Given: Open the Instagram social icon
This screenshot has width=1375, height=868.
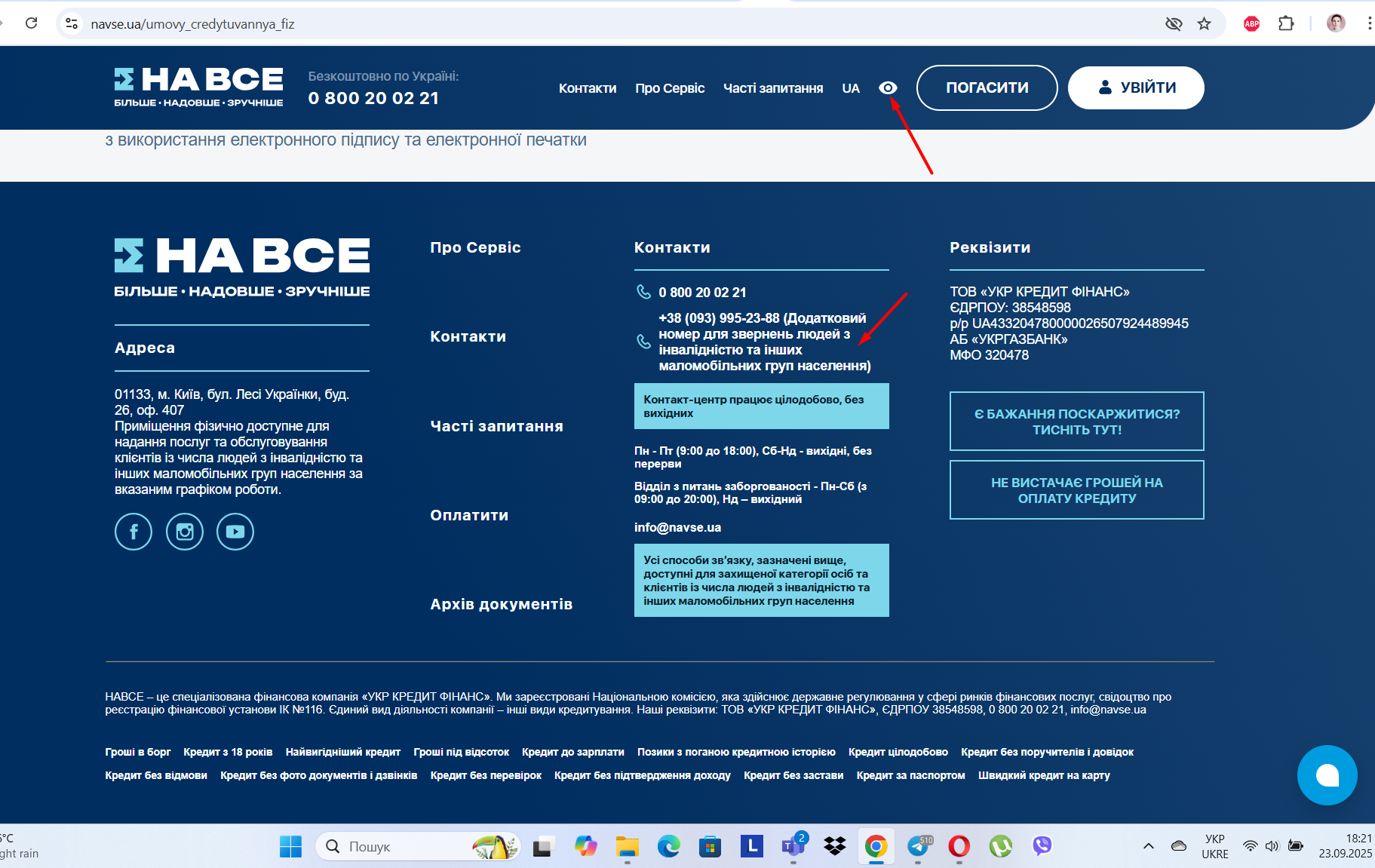Looking at the screenshot, I should point(185,532).
